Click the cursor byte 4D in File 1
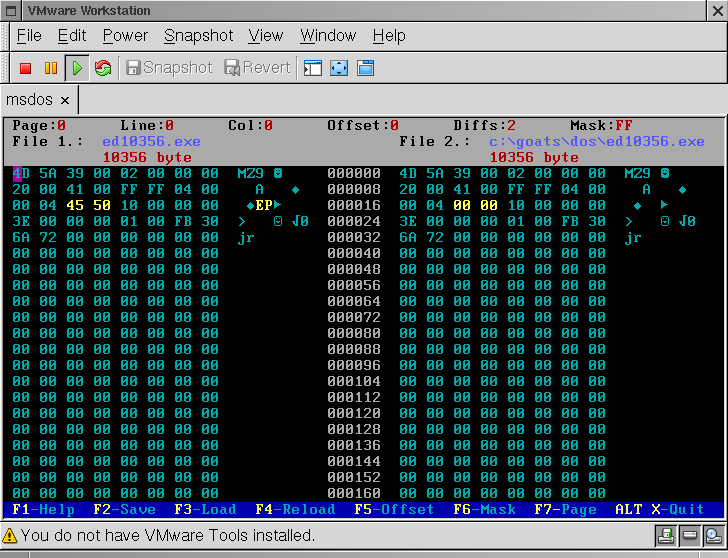This screenshot has height=558, width=728. pos(21,174)
